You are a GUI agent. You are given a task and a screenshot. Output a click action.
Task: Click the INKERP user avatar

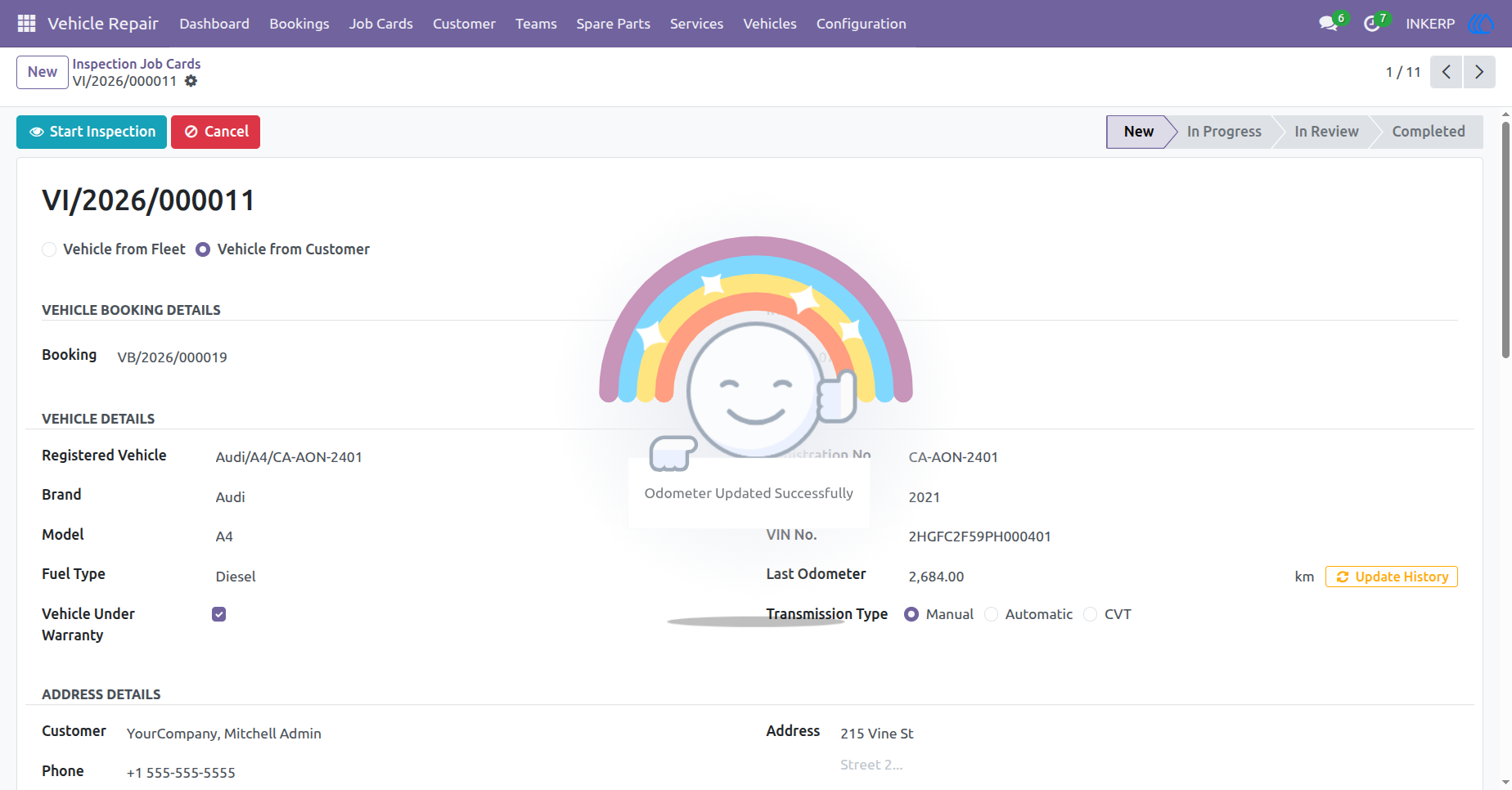pos(1481,24)
